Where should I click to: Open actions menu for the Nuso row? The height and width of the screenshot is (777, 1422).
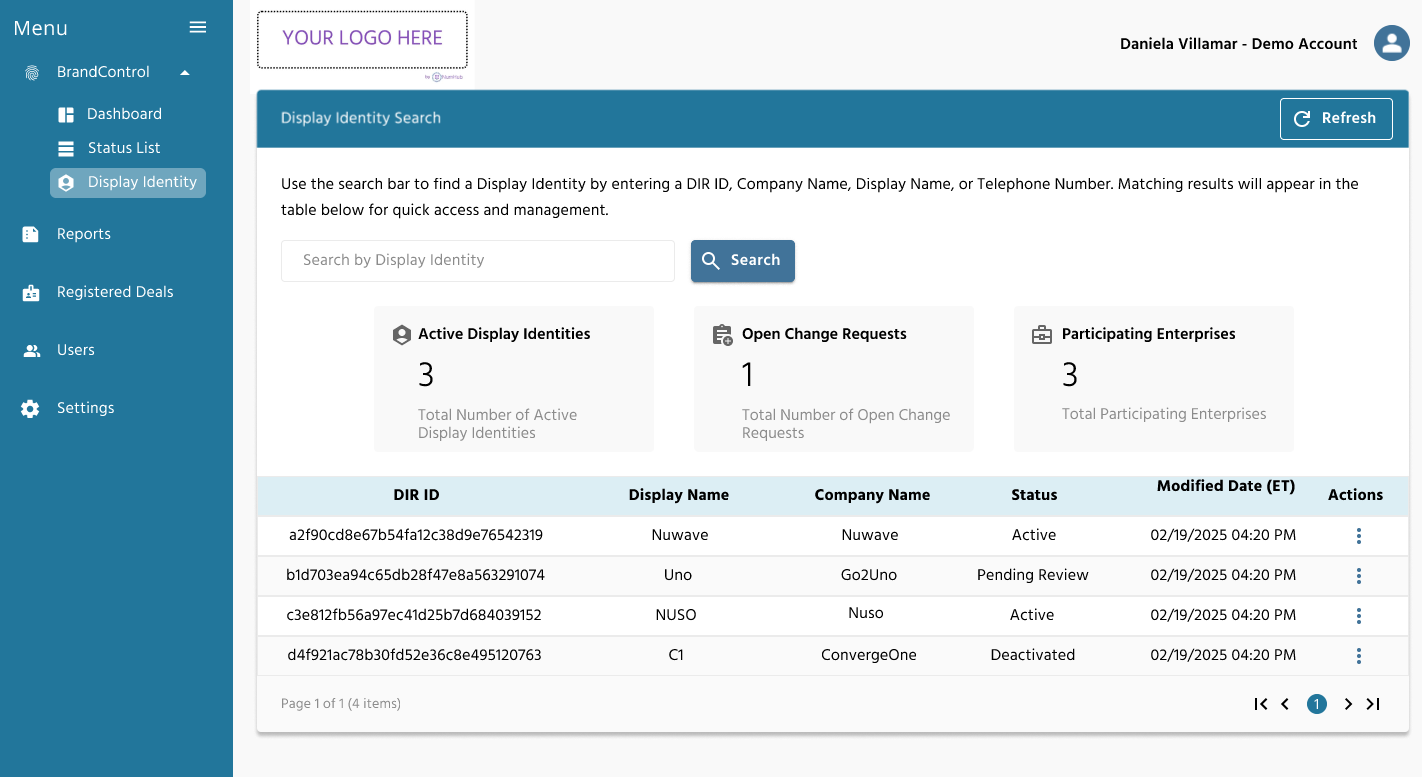[x=1358, y=616]
